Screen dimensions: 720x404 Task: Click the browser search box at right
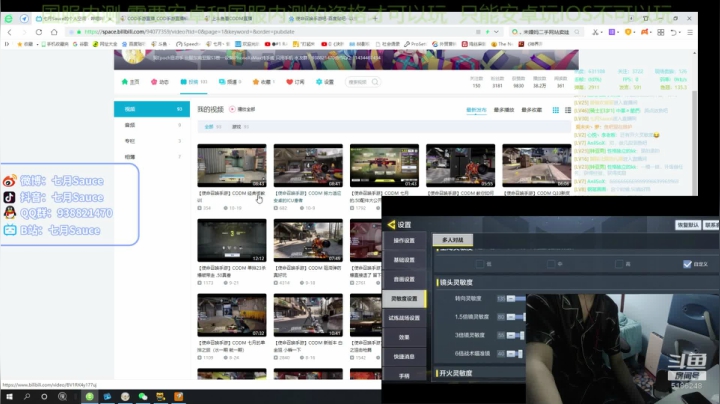546,32
